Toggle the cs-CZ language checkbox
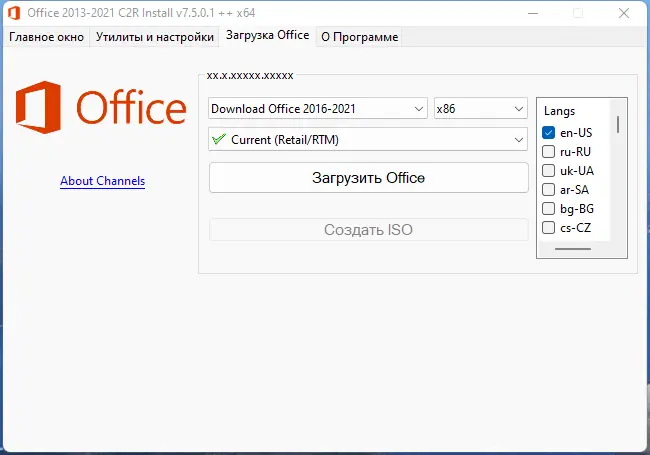The height and width of the screenshot is (455, 650). [x=548, y=228]
